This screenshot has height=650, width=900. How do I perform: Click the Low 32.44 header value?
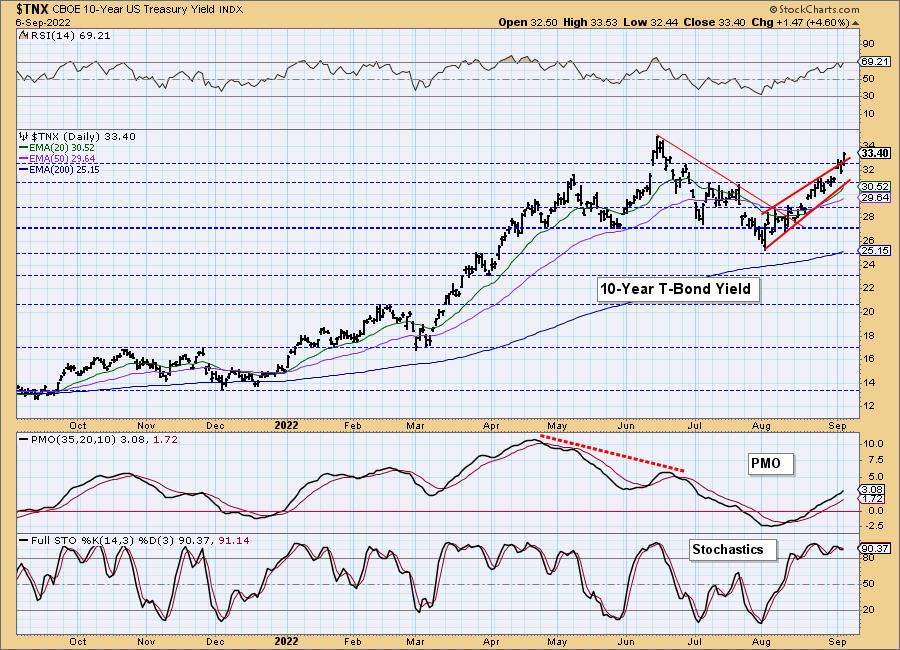click(651, 22)
